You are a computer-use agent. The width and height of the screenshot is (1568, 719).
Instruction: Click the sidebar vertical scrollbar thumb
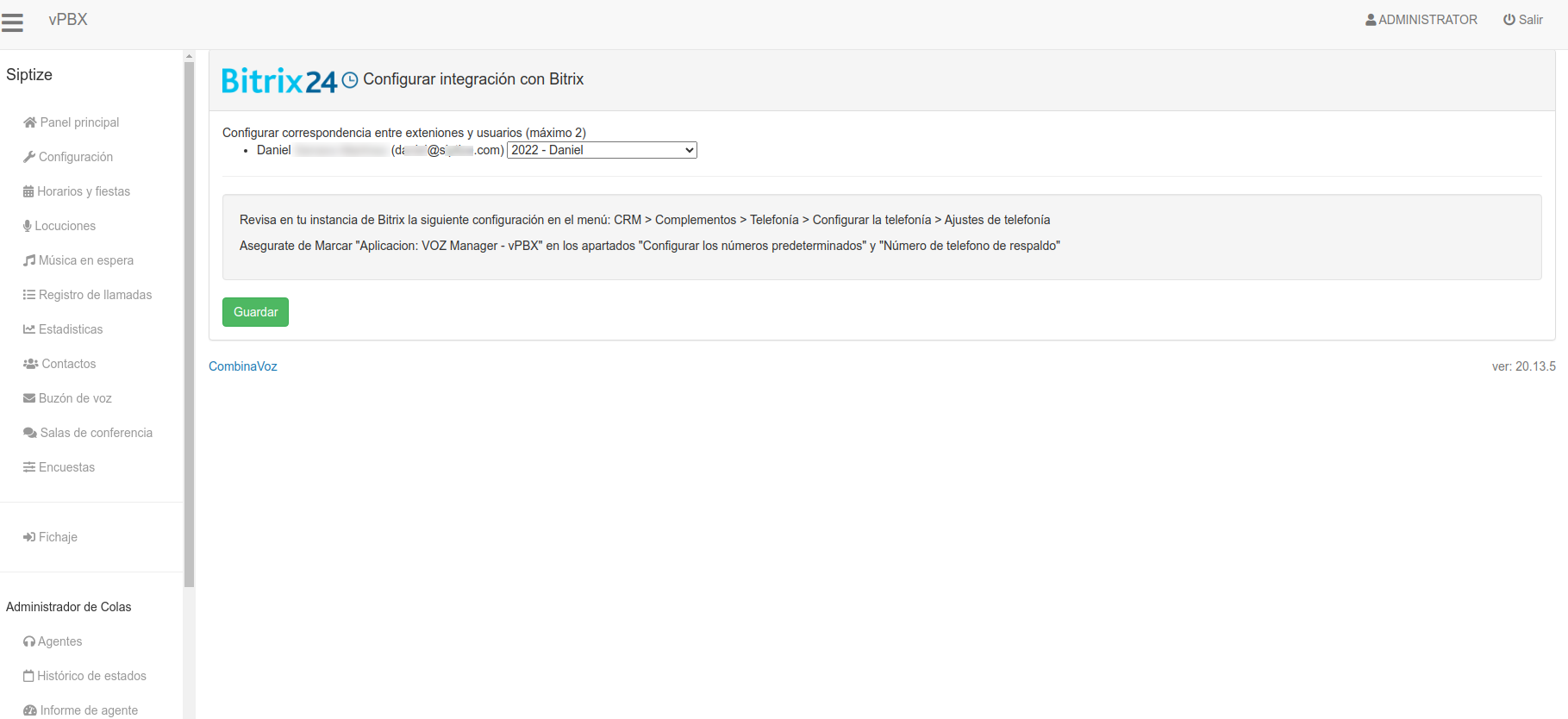click(x=189, y=324)
